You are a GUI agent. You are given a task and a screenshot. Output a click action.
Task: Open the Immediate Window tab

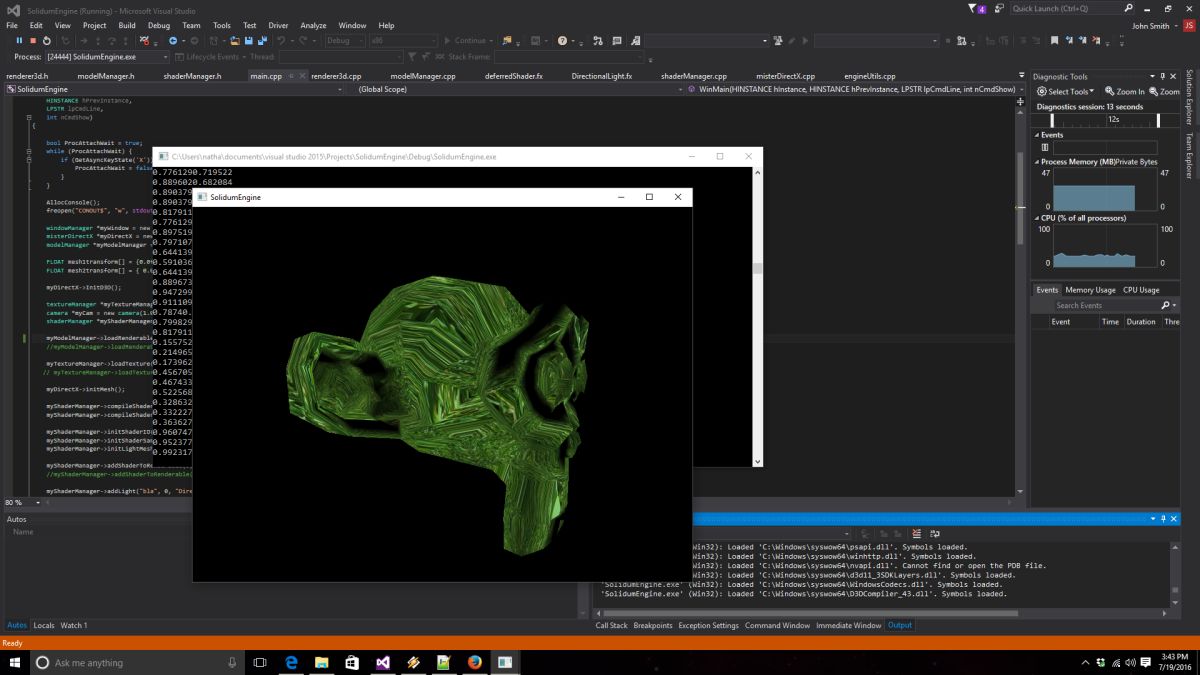(x=848, y=625)
